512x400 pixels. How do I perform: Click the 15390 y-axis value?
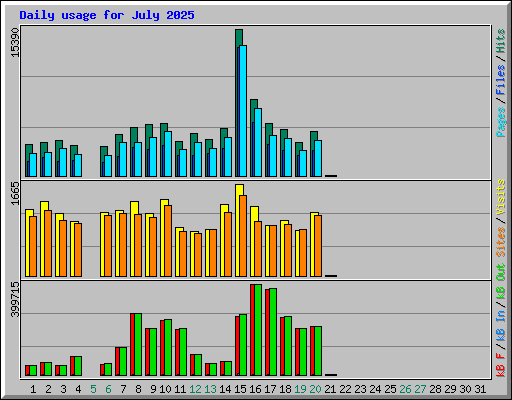tap(15, 42)
